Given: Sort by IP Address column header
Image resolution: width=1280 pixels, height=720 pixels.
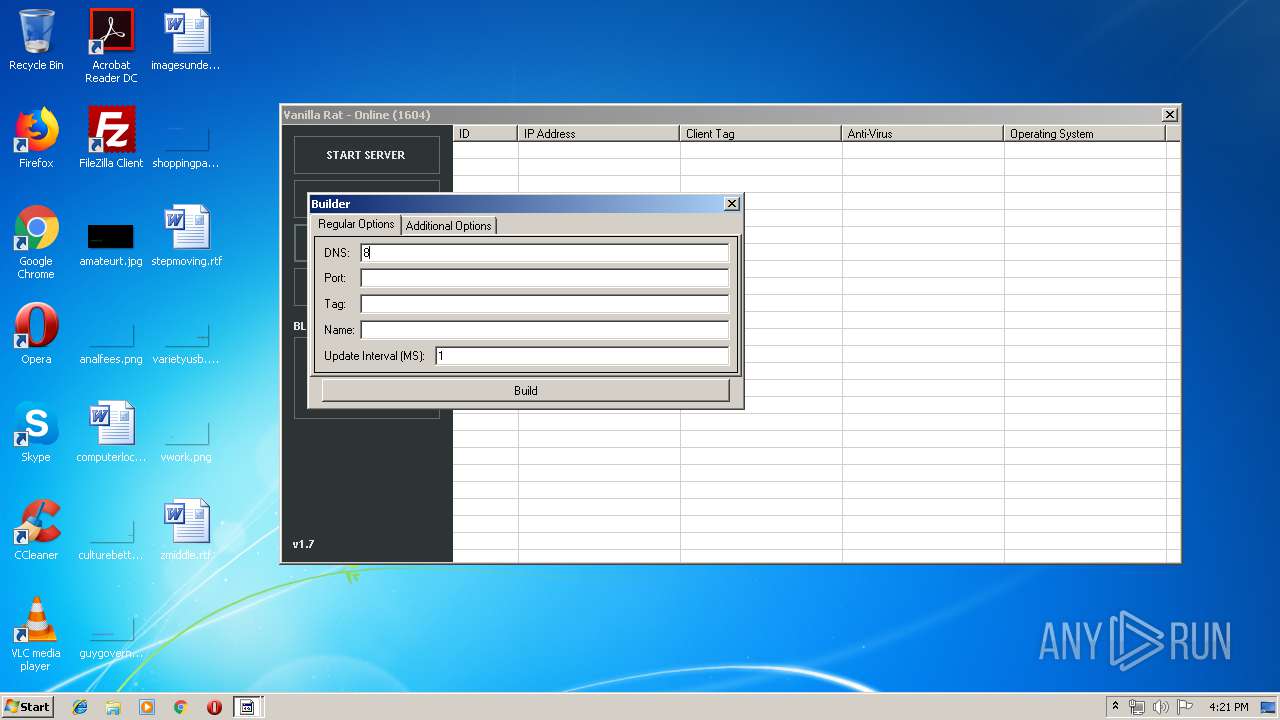Looking at the screenshot, I should [599, 133].
